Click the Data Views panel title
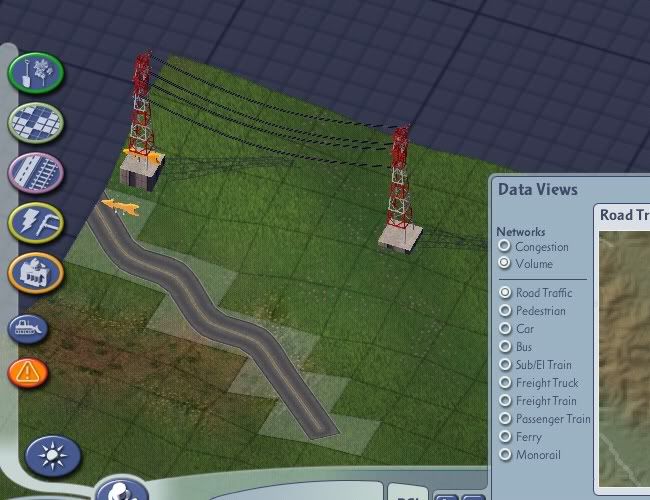 (x=538, y=189)
